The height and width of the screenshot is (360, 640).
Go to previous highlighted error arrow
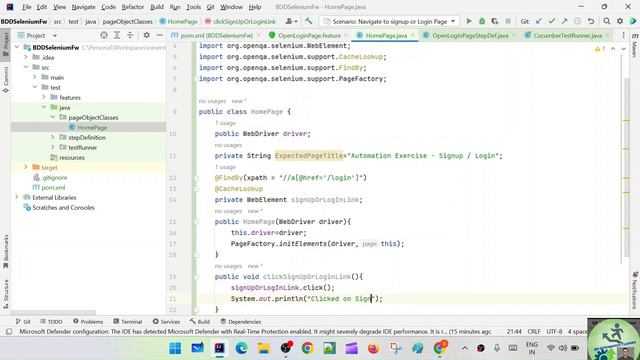point(613,49)
